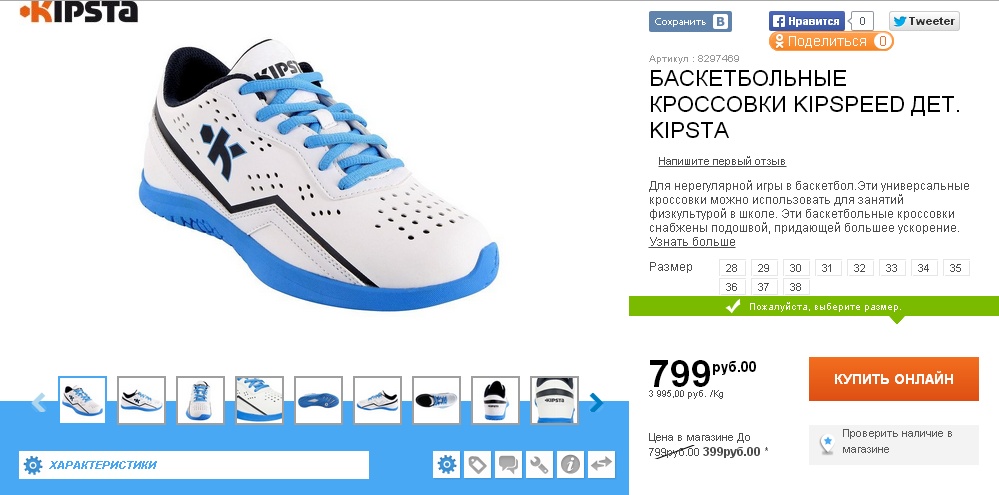999x495 pixels.
Task: Pick shoe size 38
Action: pyautogui.click(x=796, y=287)
